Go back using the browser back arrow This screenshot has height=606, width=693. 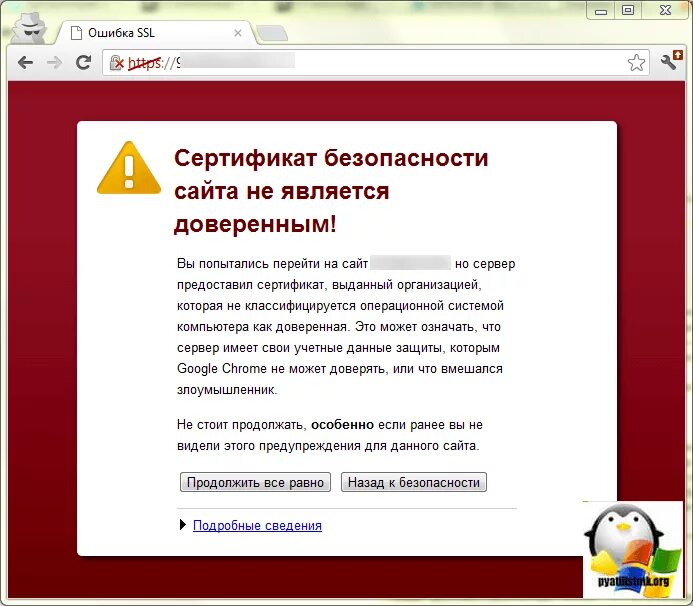26,63
